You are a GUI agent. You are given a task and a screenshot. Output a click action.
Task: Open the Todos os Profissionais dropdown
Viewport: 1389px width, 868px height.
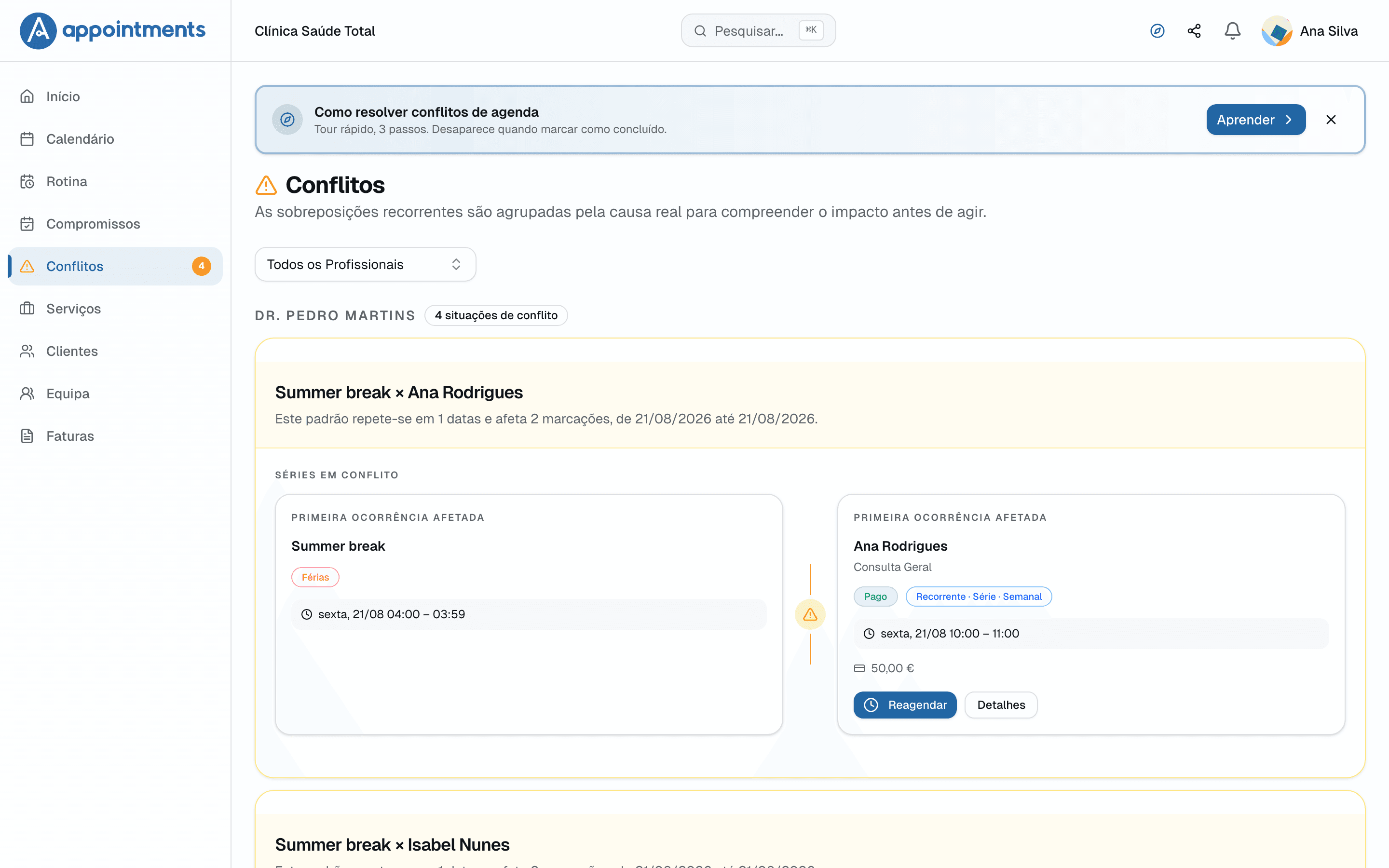pyautogui.click(x=365, y=265)
